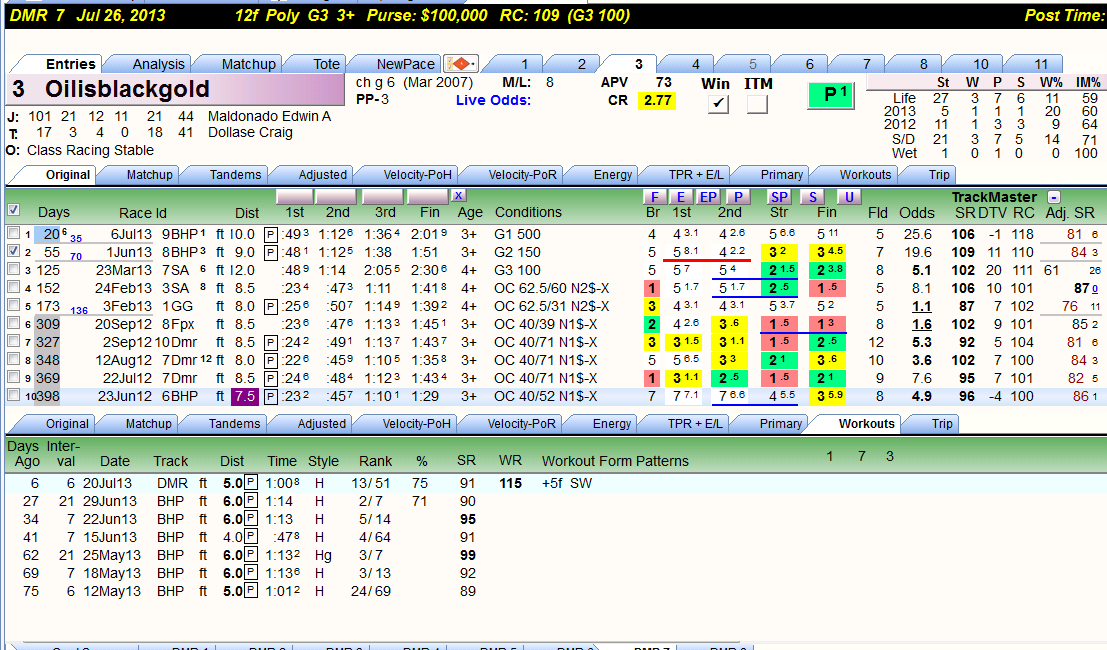Image resolution: width=1107 pixels, height=650 pixels.
Task: Click the horse name Oilisblackgold
Action: 127,89
